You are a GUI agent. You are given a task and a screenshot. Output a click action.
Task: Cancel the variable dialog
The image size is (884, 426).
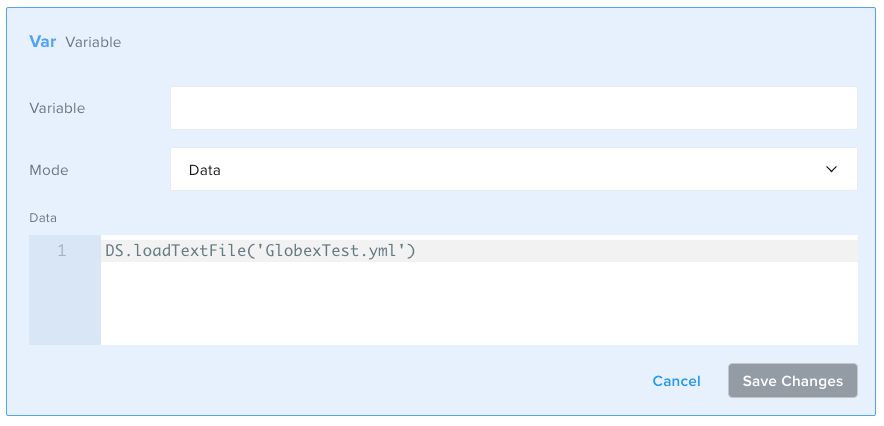(x=676, y=381)
